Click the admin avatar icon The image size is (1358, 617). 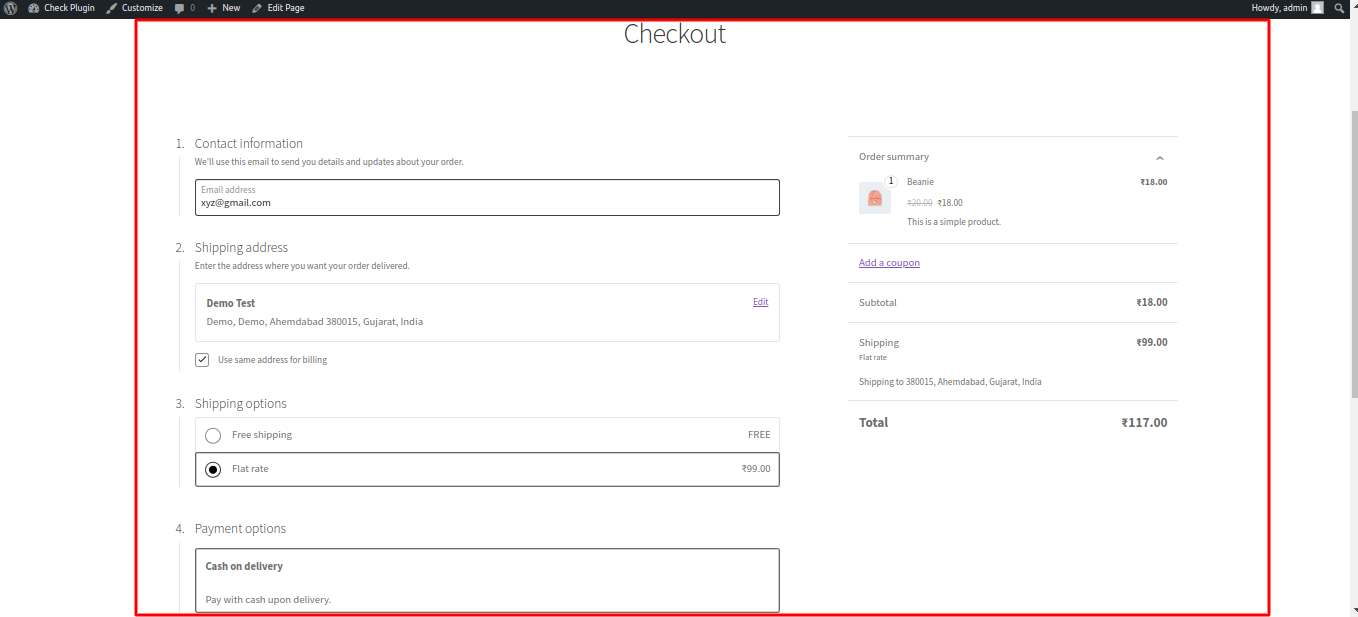(x=1317, y=8)
